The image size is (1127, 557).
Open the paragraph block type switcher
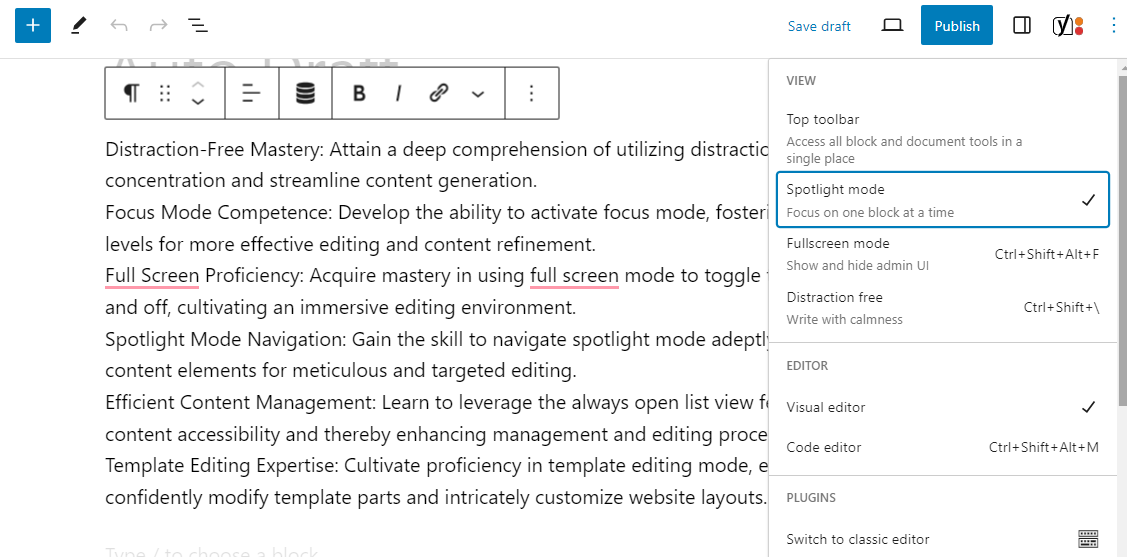click(x=131, y=93)
